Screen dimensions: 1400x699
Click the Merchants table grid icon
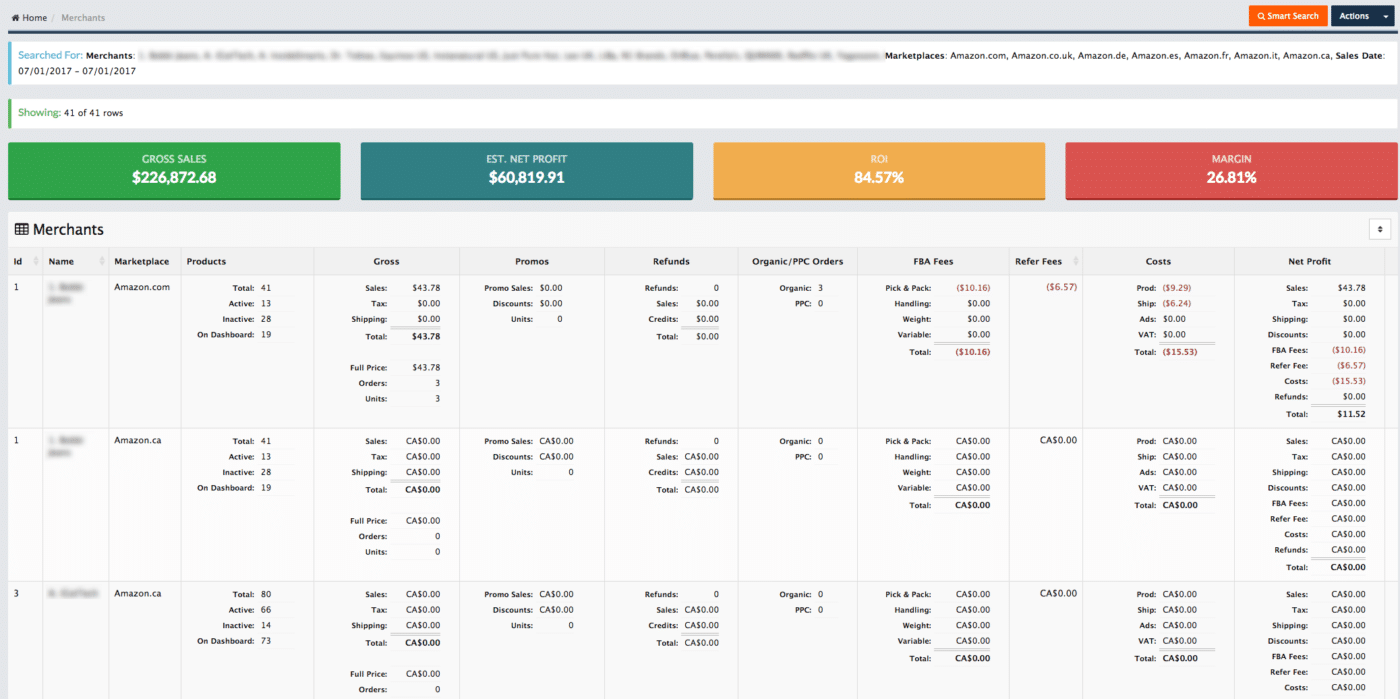coord(21,229)
